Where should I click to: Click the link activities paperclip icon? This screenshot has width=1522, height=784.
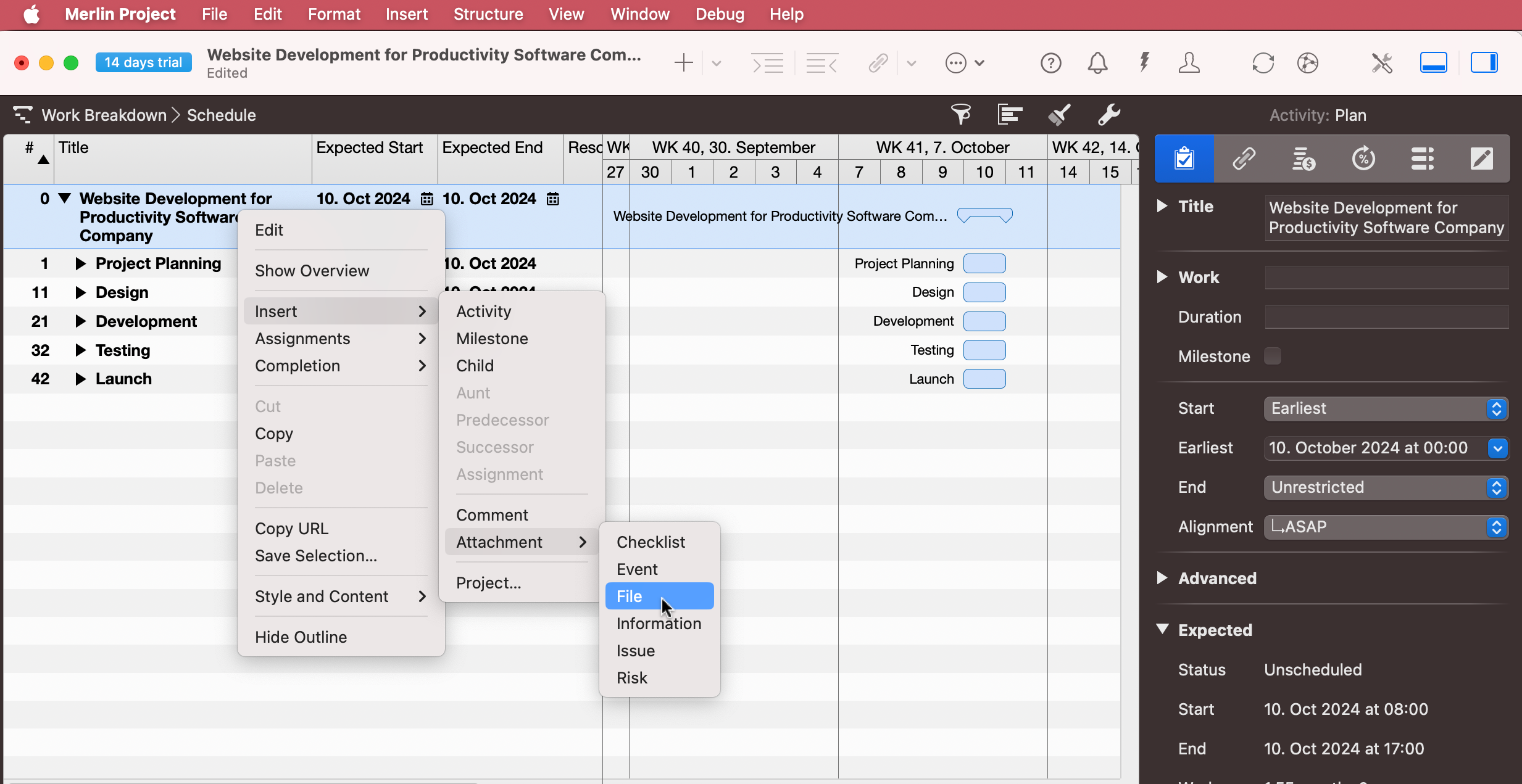[878, 63]
